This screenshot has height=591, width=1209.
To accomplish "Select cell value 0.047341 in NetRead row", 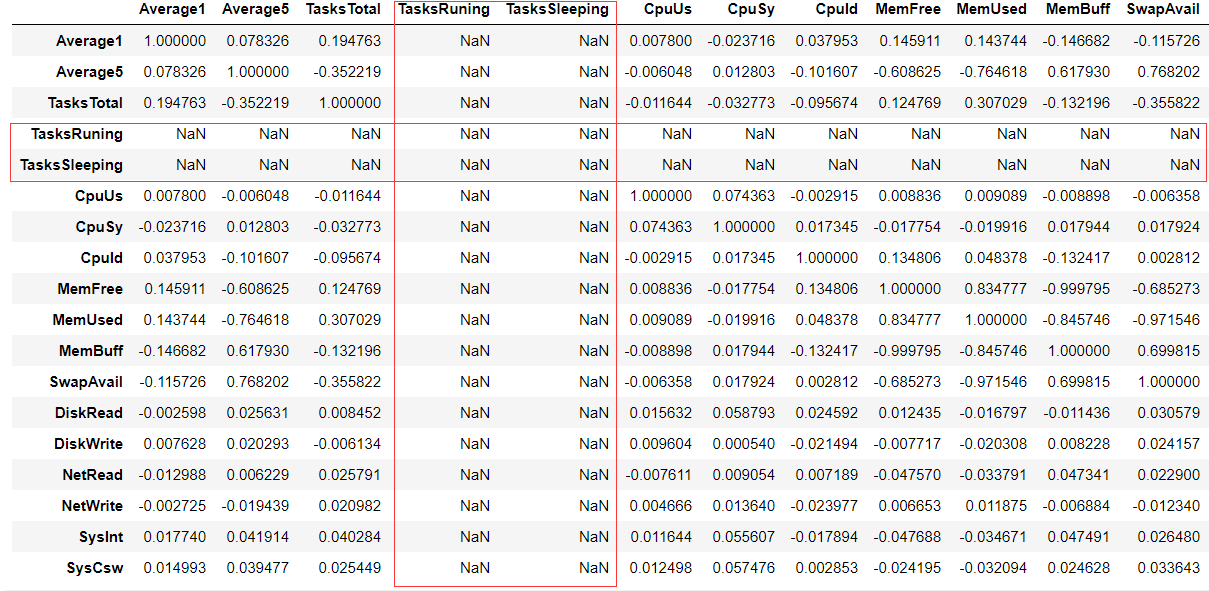I will pos(1078,475).
